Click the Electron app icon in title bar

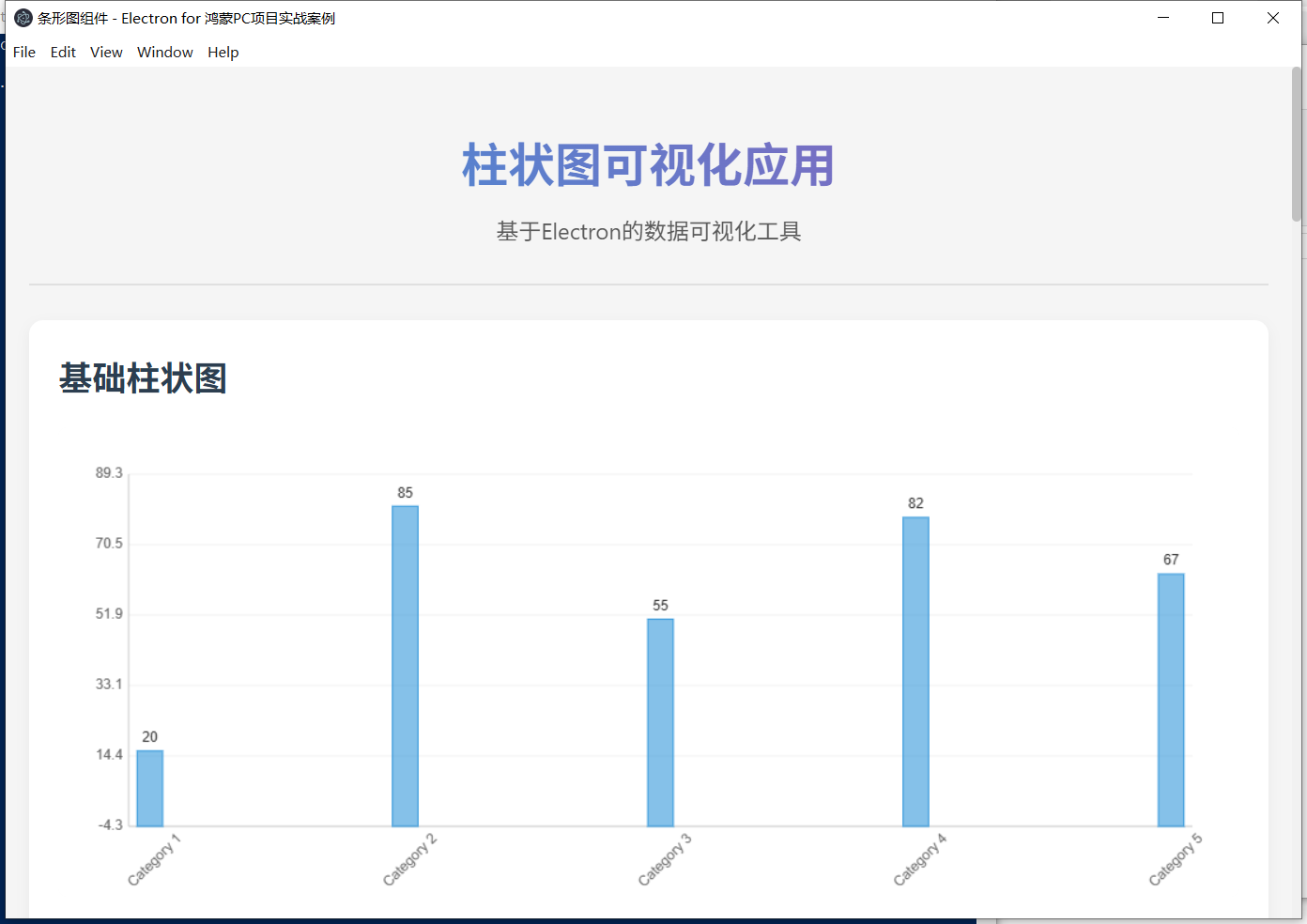(x=23, y=18)
